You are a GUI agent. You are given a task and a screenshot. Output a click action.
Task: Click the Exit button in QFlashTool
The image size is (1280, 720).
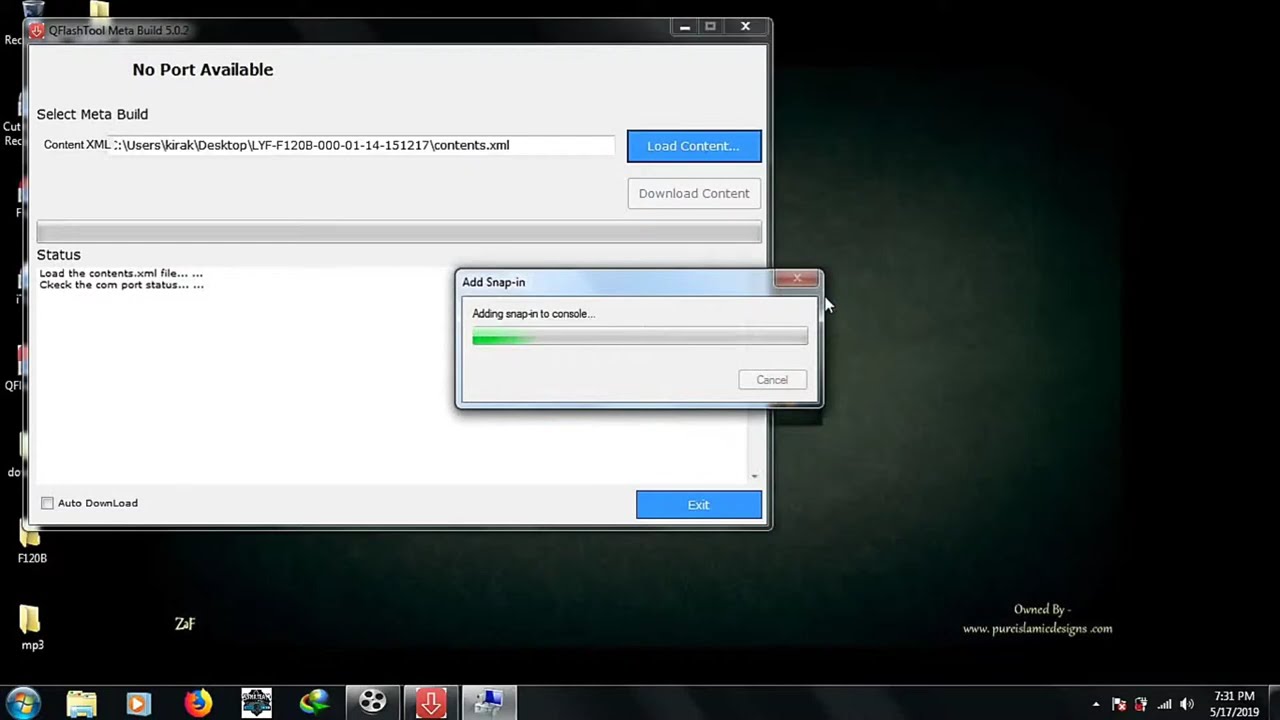(x=699, y=505)
